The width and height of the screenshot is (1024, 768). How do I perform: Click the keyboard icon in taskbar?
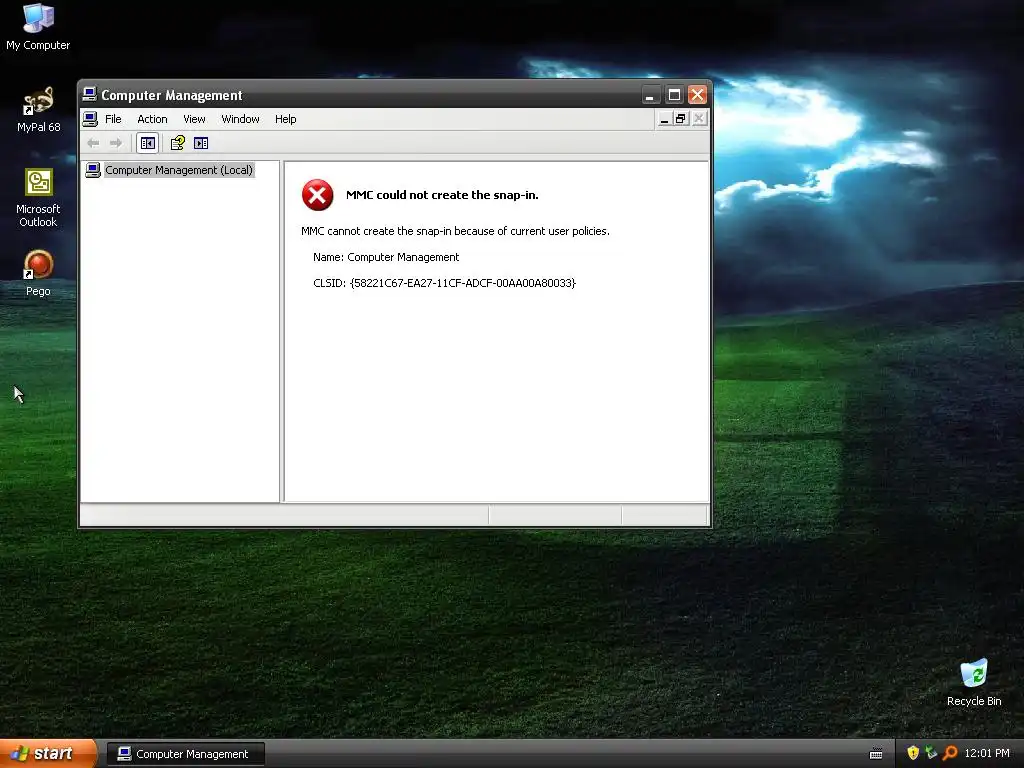pos(876,754)
